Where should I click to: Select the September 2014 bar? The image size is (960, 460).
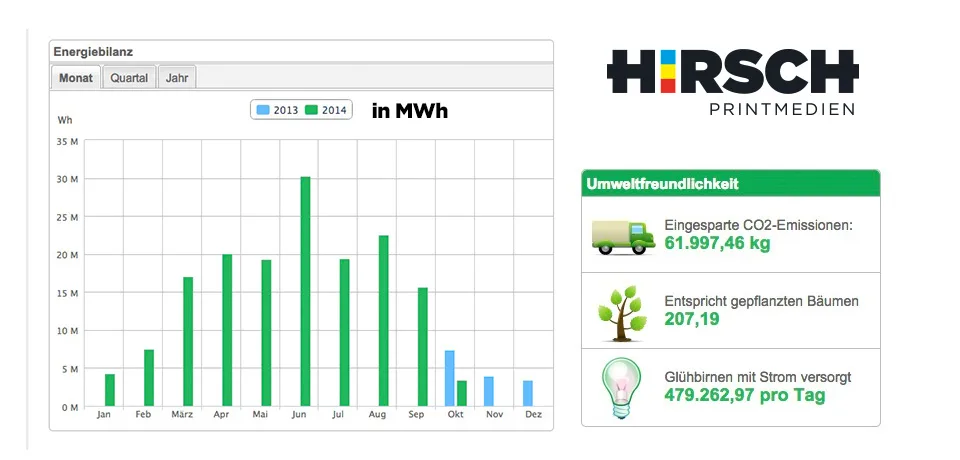pyautogui.click(x=422, y=347)
